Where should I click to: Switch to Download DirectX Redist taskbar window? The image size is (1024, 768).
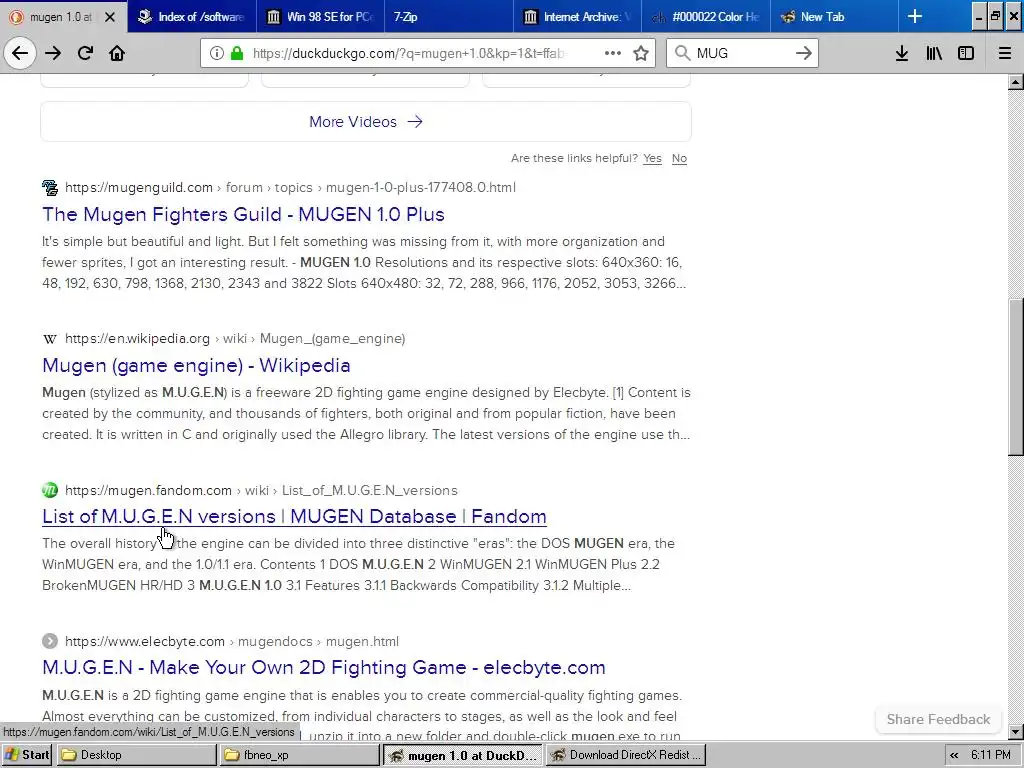coord(626,755)
